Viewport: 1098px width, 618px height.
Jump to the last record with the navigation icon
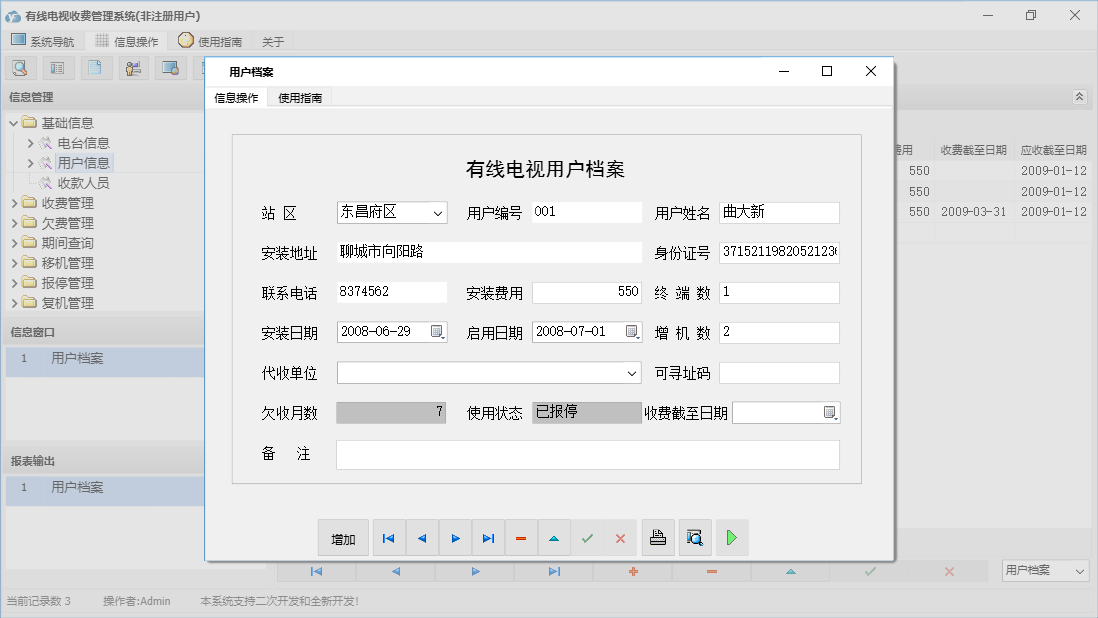pyautogui.click(x=488, y=538)
